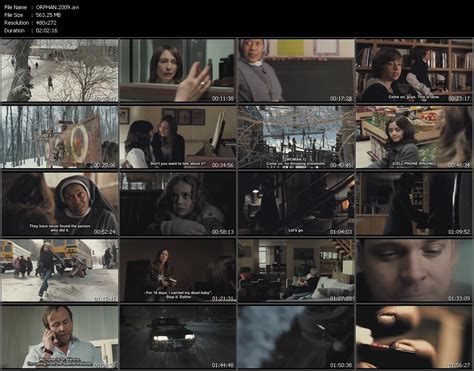Open the man on phone thumbnail
The width and height of the screenshot is (474, 371).
[60, 337]
